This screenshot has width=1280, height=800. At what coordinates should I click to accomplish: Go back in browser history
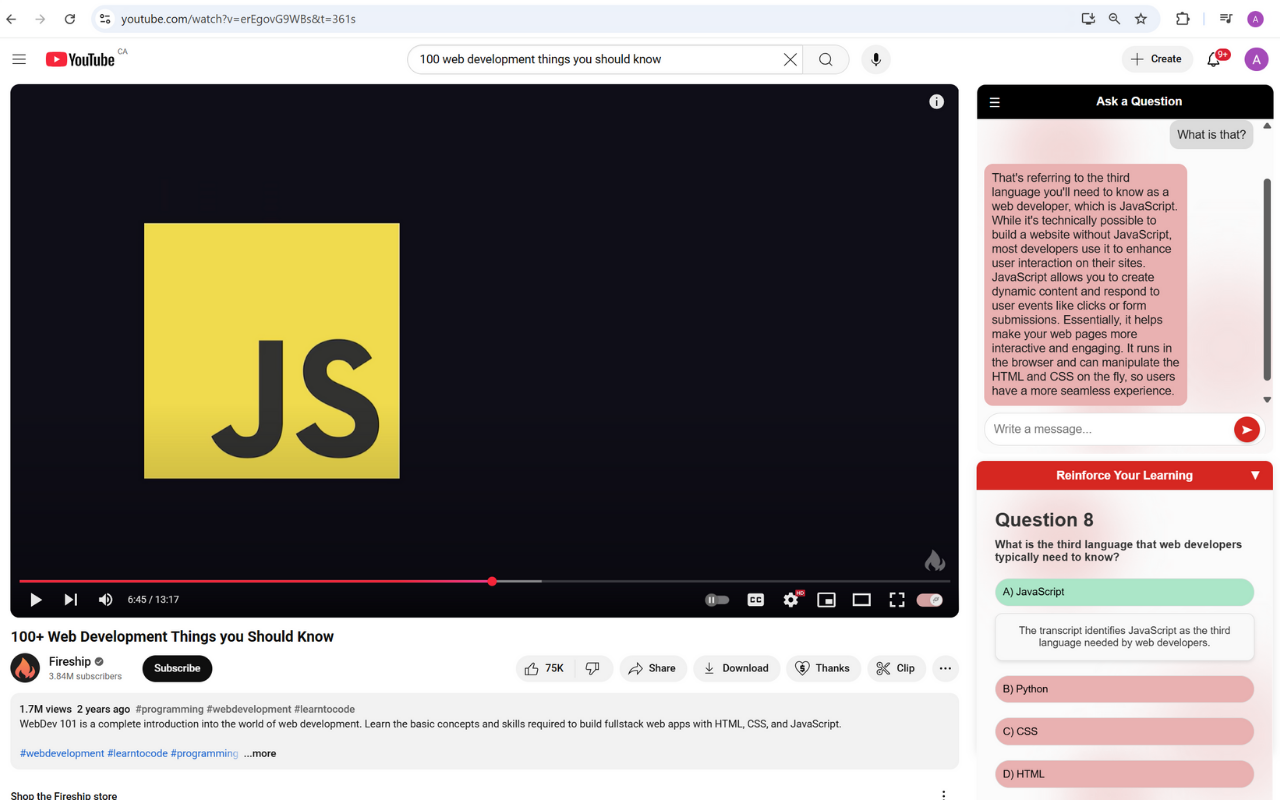[12, 19]
